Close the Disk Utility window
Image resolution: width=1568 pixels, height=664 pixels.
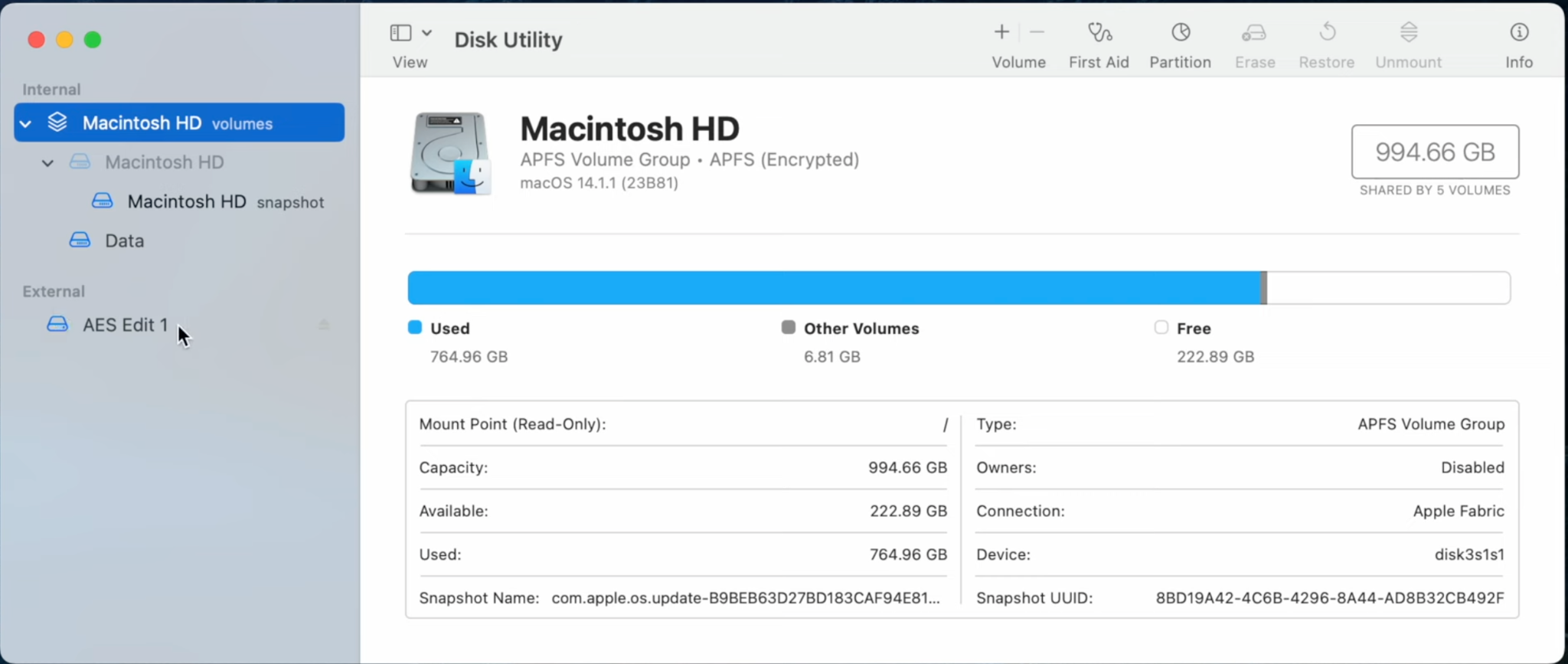[36, 40]
